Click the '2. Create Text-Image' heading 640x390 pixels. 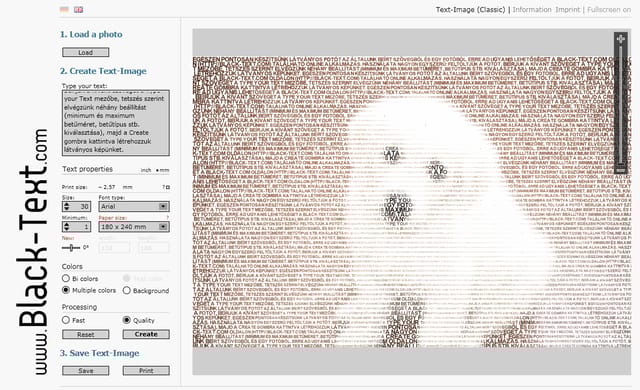103,71
